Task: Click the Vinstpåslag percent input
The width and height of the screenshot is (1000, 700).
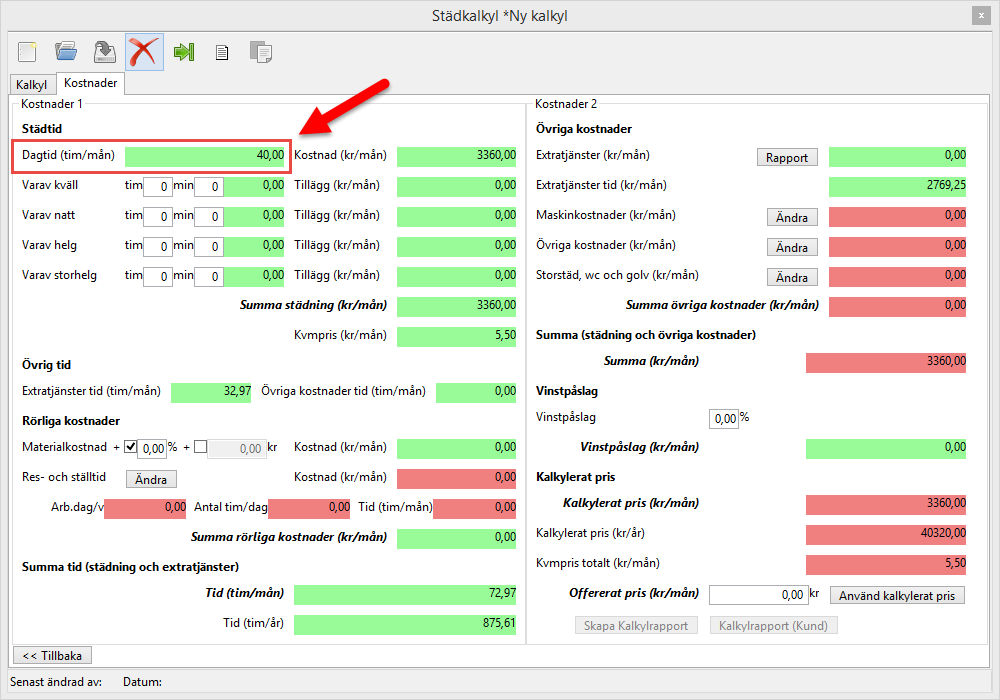Action: coord(723,418)
